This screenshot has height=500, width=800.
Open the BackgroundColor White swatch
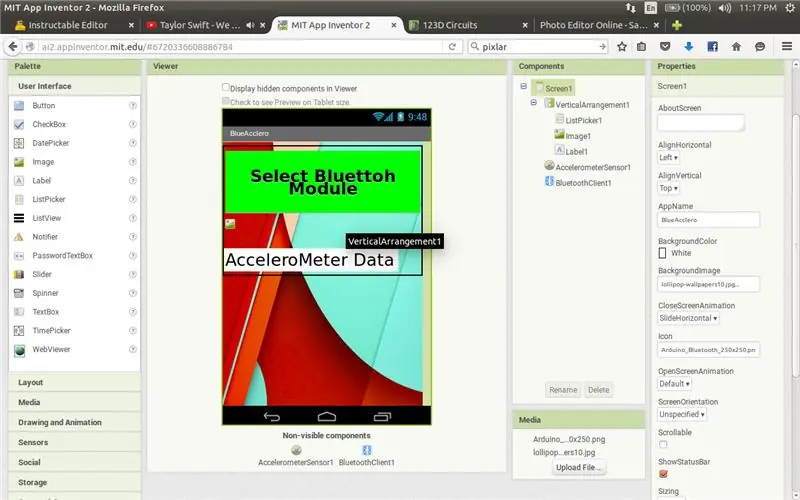pyautogui.click(x=662, y=253)
